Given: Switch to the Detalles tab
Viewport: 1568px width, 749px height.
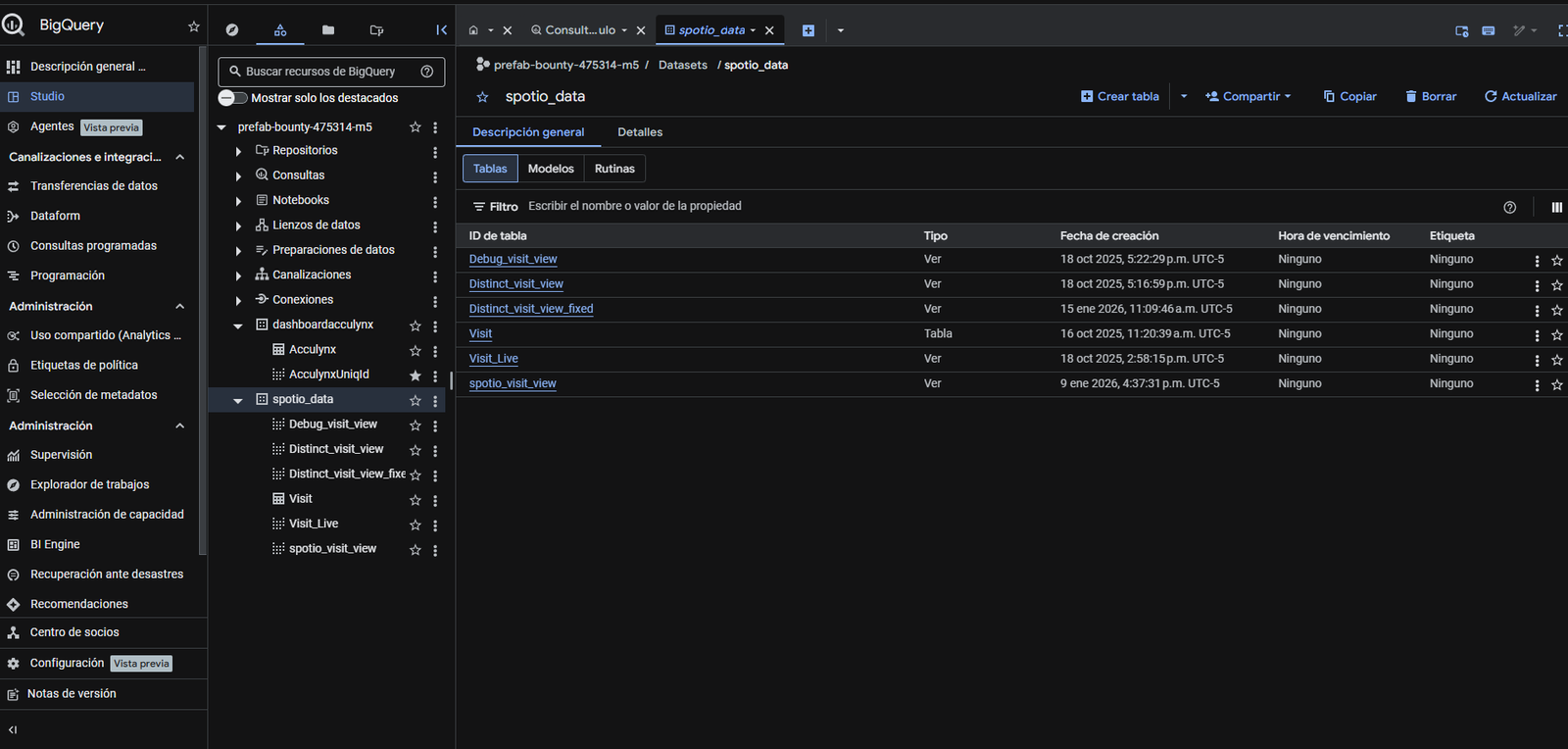Looking at the screenshot, I should (x=640, y=132).
